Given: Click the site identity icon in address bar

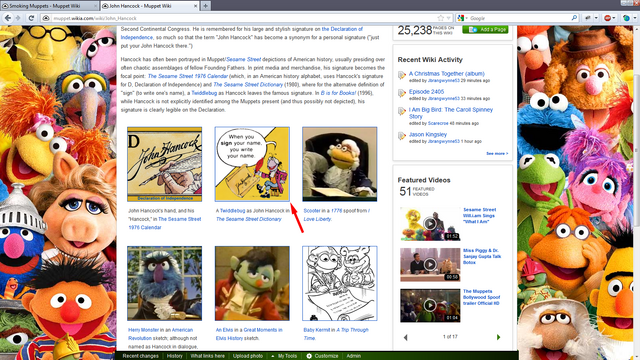Looking at the screenshot, I should [46, 18].
